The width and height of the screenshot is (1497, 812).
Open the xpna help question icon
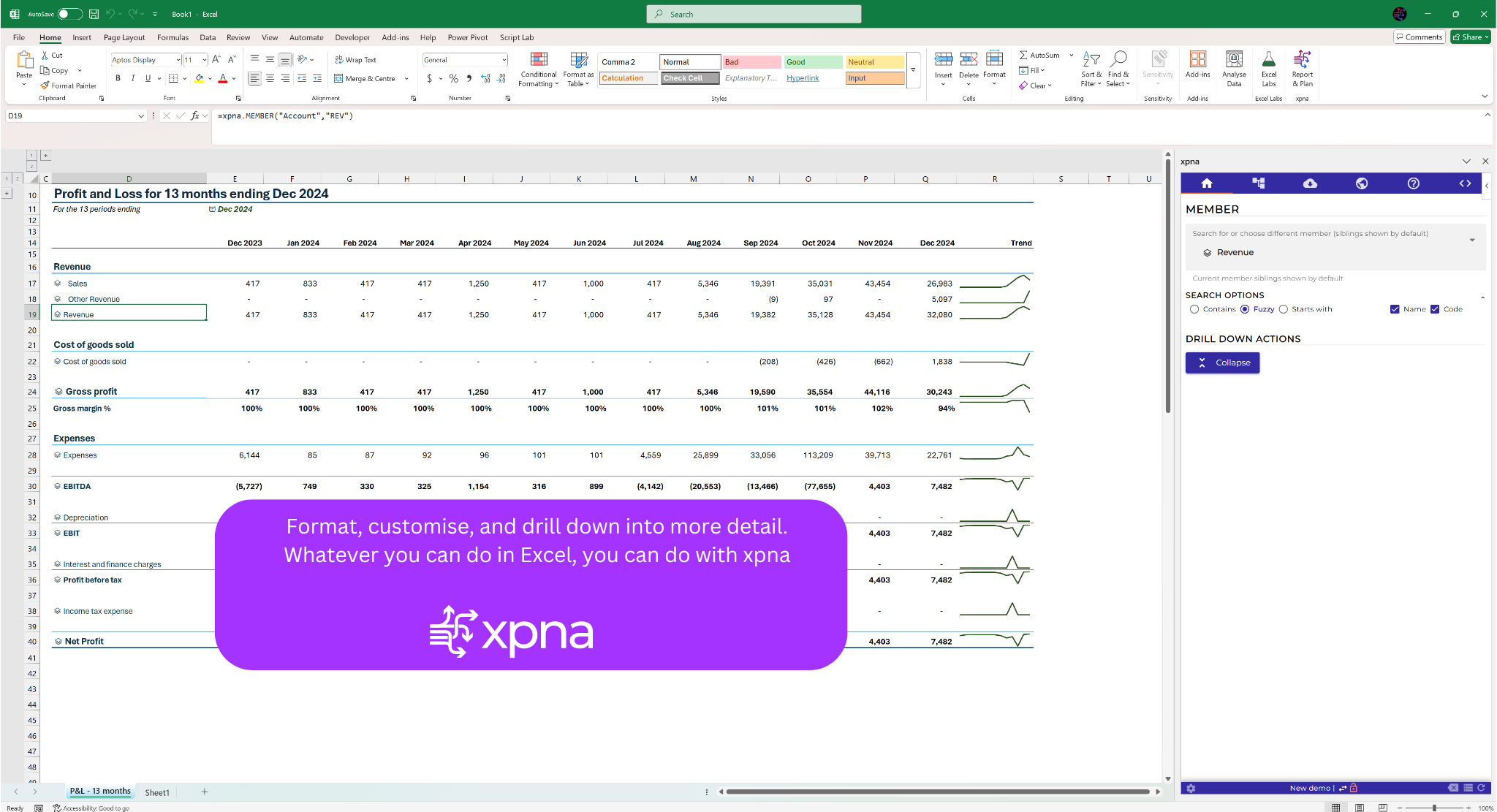[x=1413, y=183]
